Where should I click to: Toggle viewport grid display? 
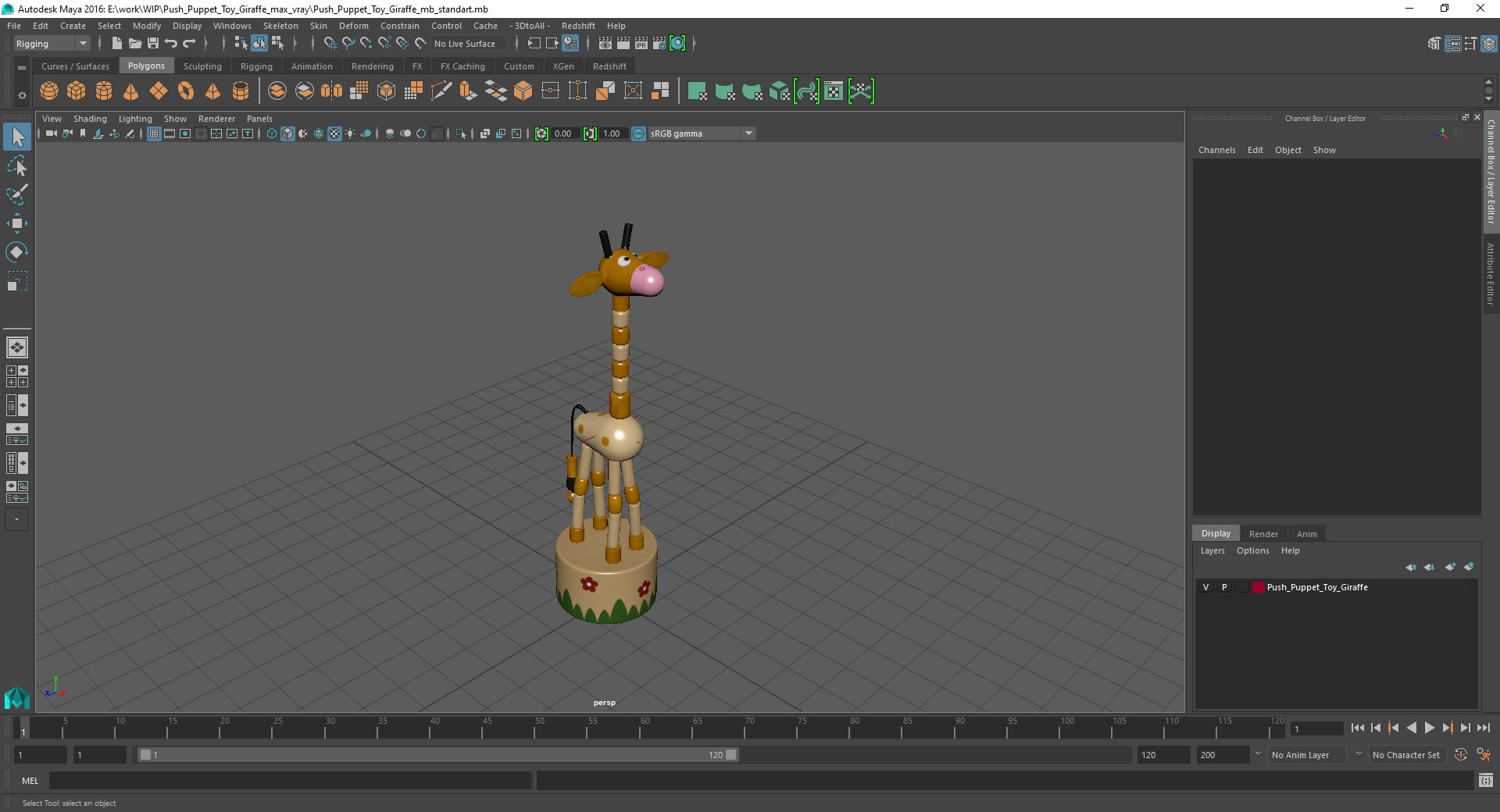click(x=154, y=134)
